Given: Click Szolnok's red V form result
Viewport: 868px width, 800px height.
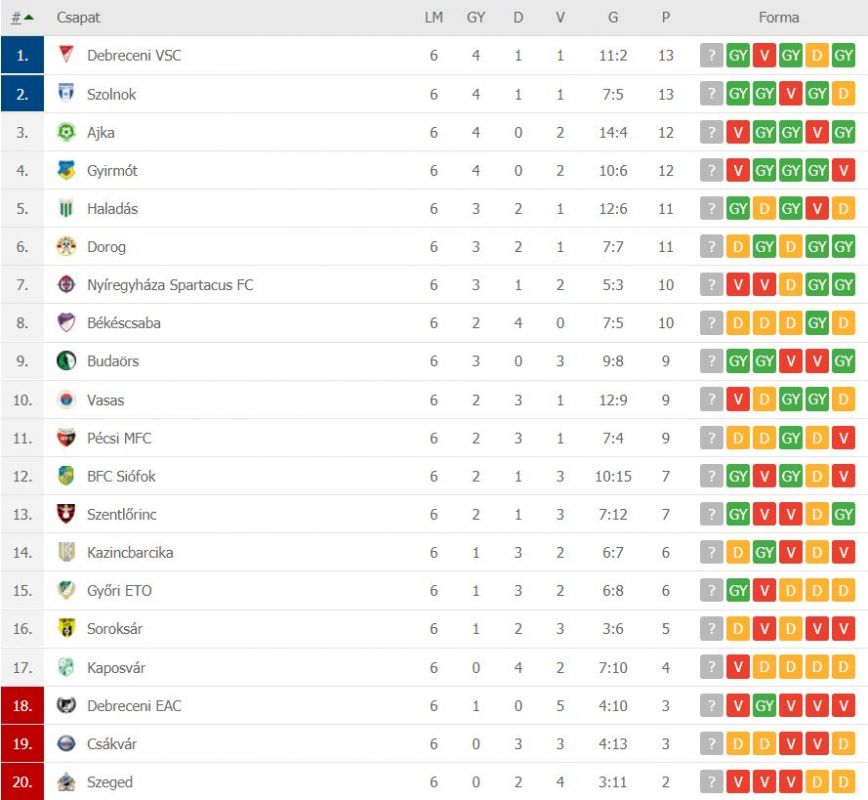Looking at the screenshot, I should 791,94.
